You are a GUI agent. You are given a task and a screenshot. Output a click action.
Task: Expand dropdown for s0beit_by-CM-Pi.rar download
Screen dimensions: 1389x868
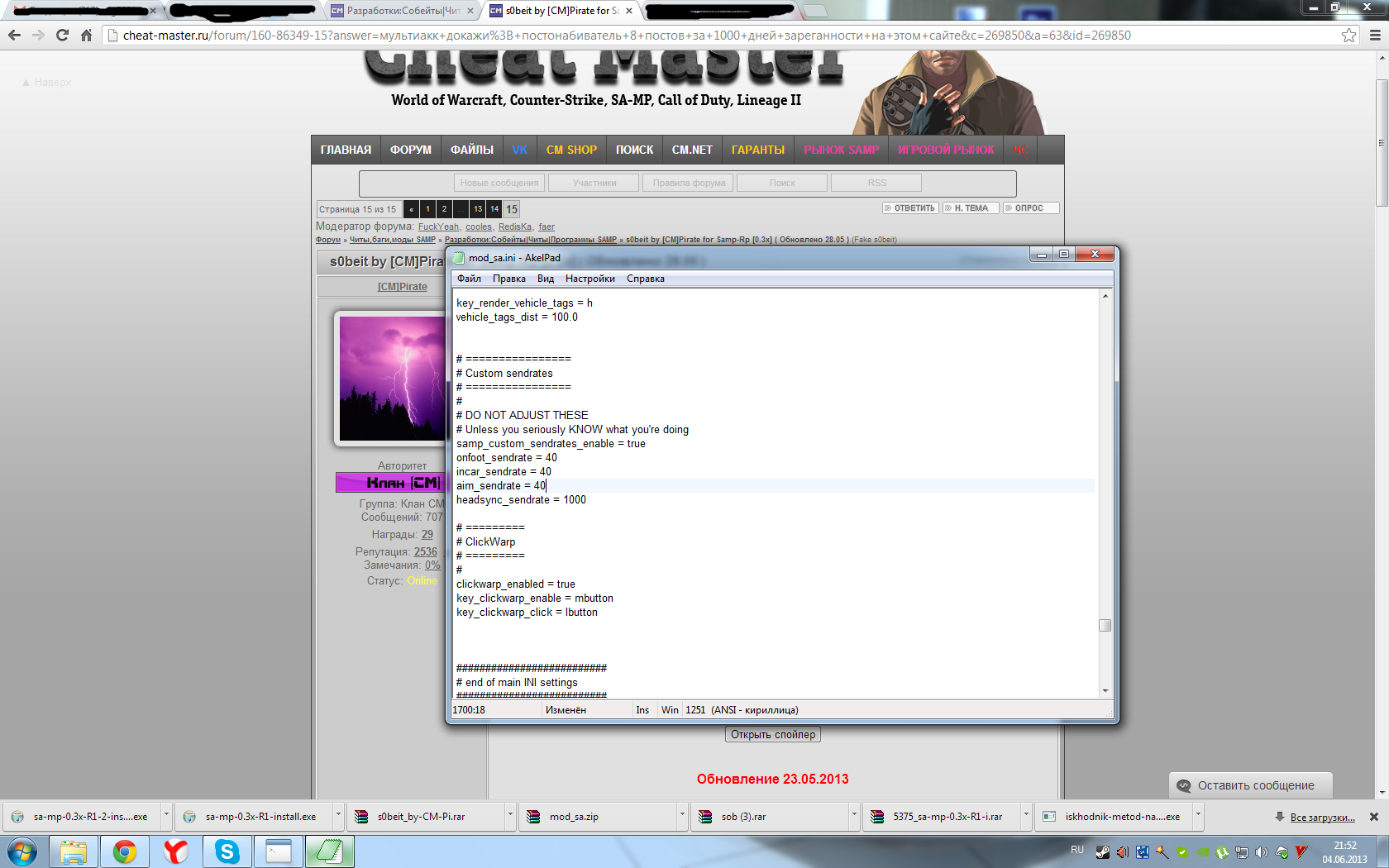point(510,815)
